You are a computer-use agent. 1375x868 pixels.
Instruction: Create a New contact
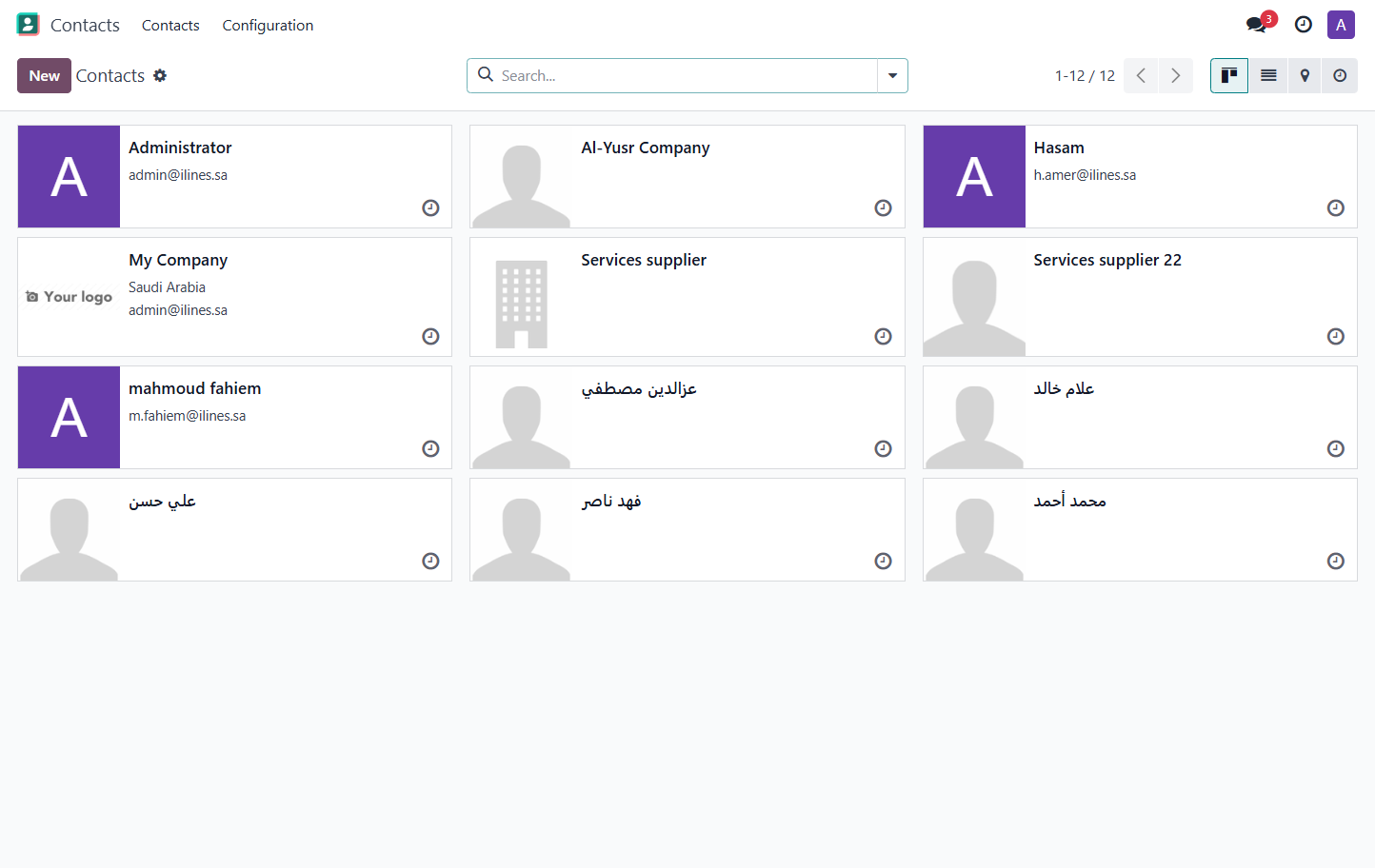44,75
